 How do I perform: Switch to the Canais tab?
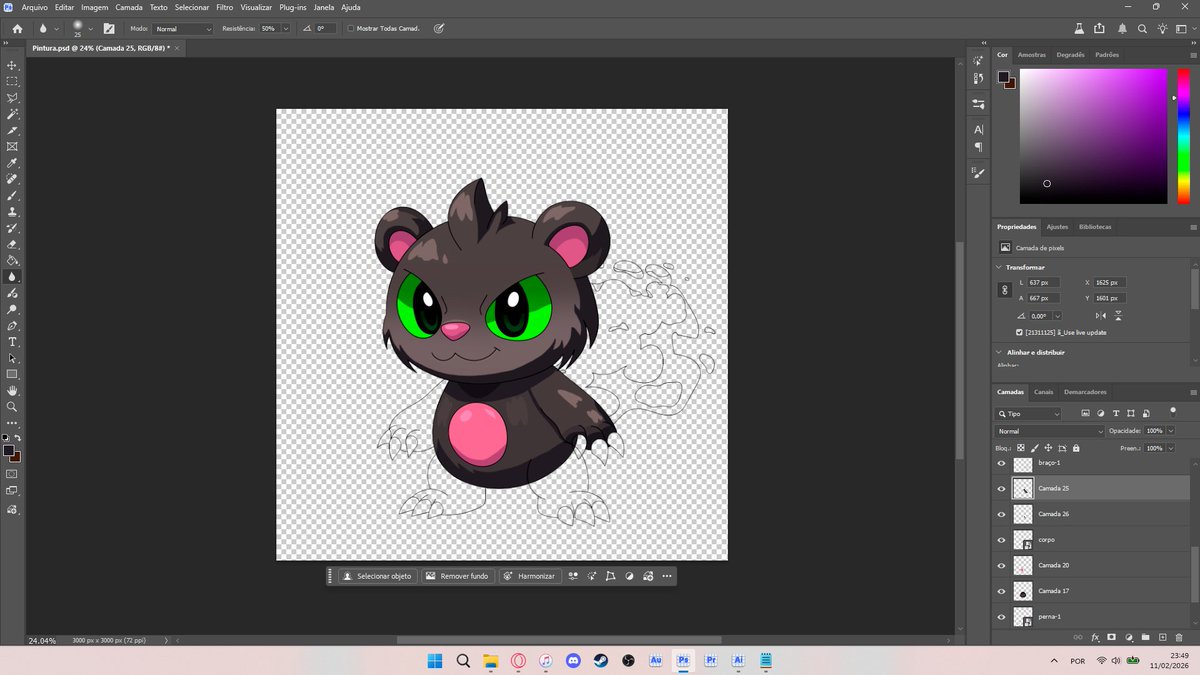pos(1043,392)
